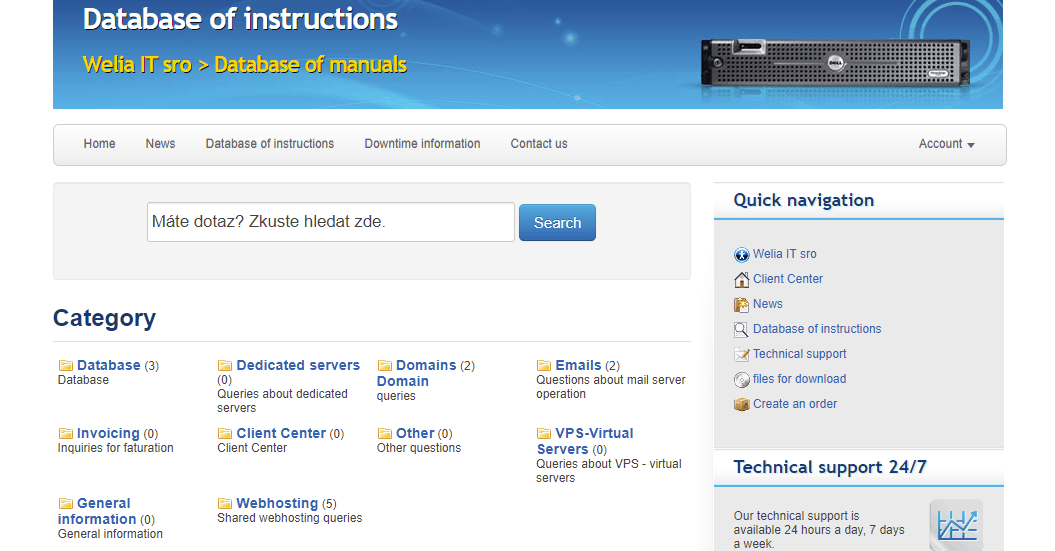Viewport: 1055px width, 551px height.
Task: Follow the Create an order link
Action: click(x=795, y=404)
